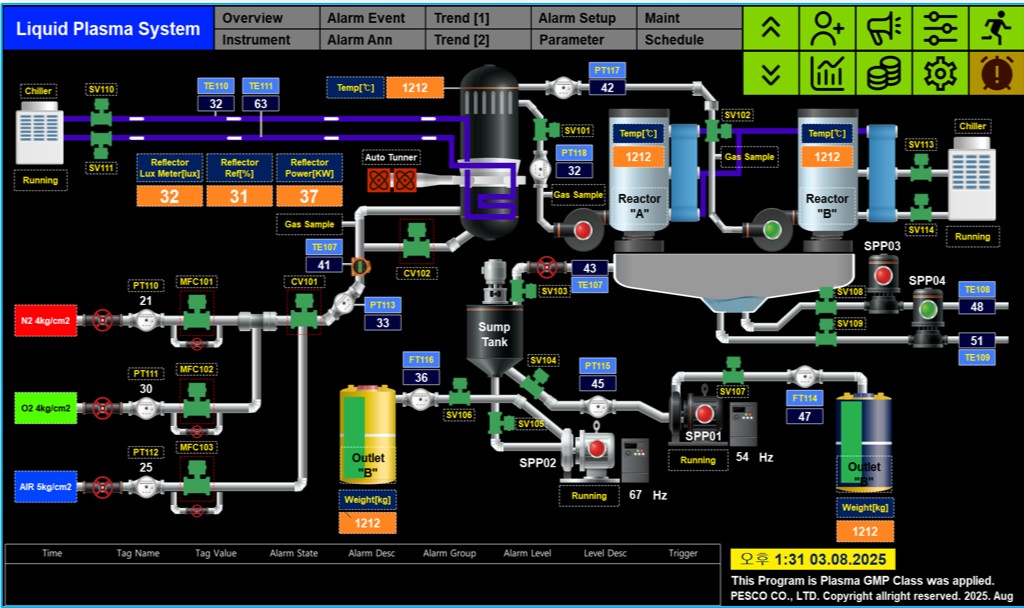
Task: Open the bar chart trend icon
Action: point(827,73)
